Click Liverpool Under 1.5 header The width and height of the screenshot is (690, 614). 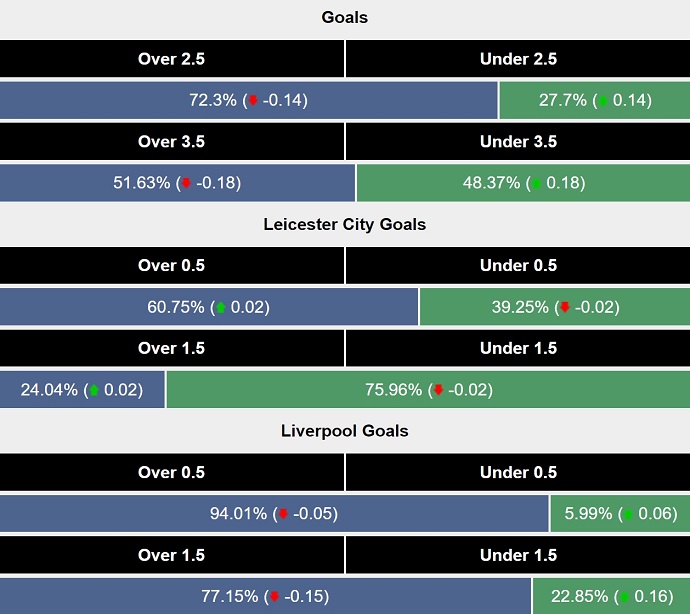518,555
